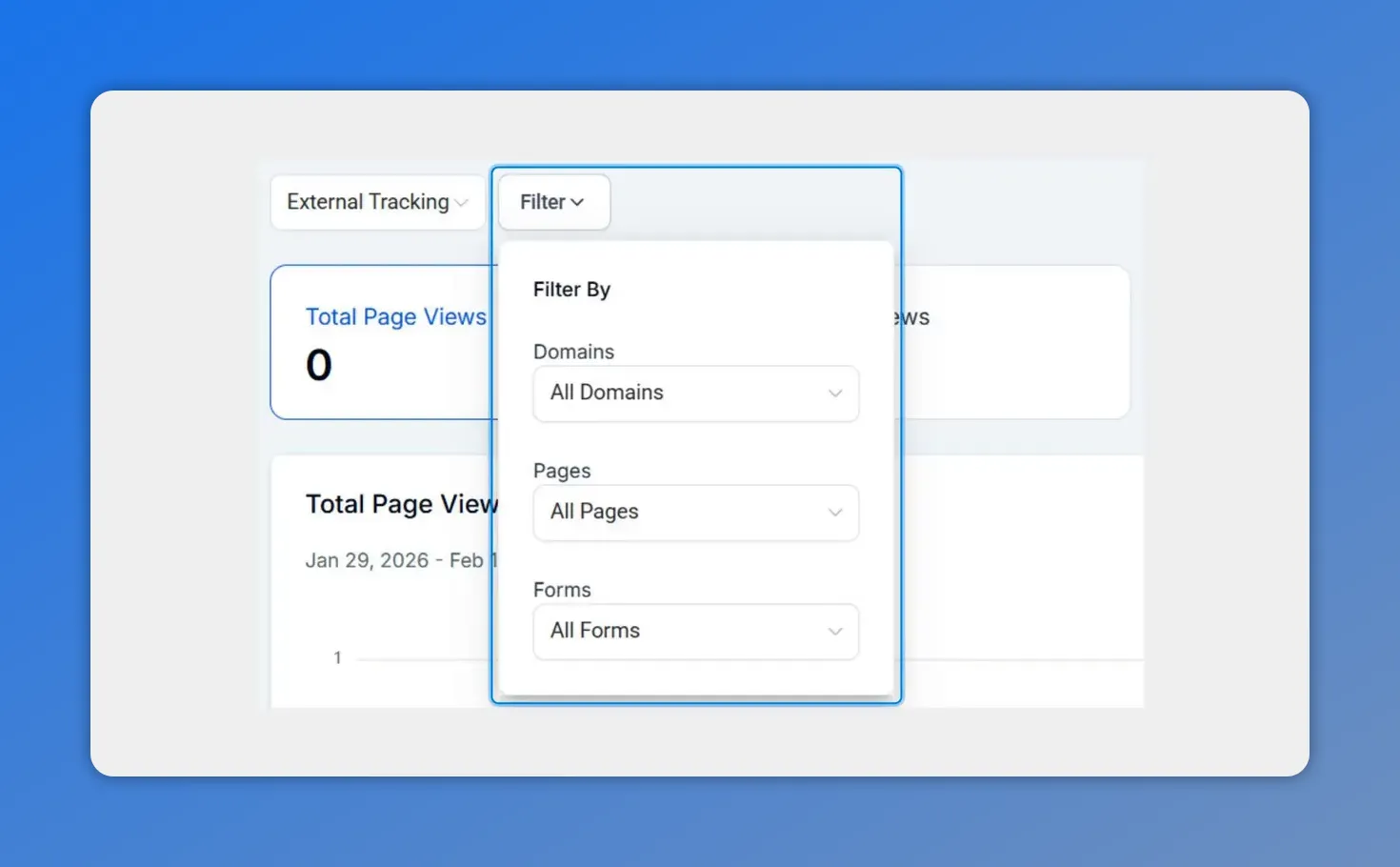
Task: Click the chart axis label showing 1
Action: tap(337, 657)
